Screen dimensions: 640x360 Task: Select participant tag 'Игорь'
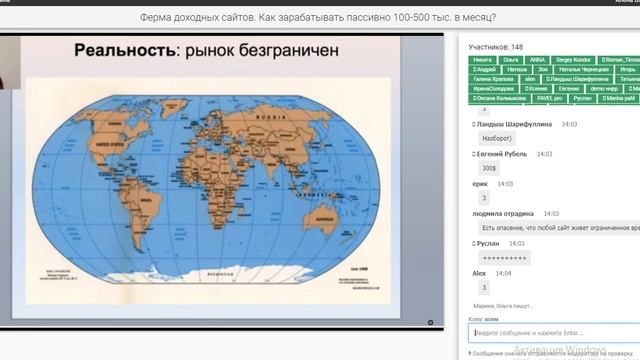[628, 70]
